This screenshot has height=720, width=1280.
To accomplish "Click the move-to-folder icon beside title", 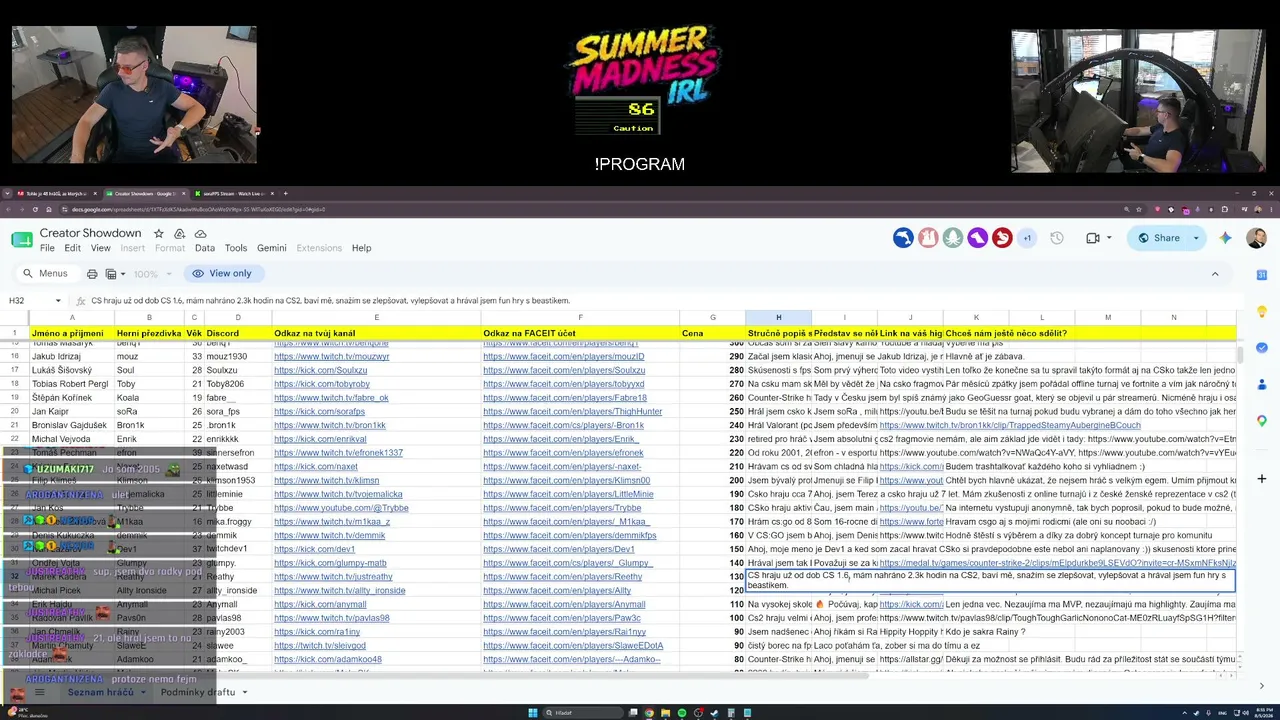I will (180, 233).
